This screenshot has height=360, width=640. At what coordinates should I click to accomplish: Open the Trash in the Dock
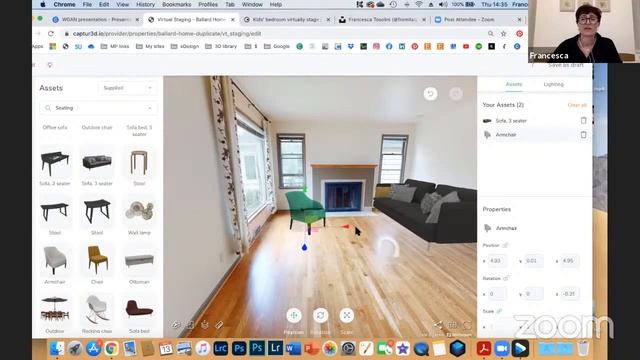tap(584, 349)
